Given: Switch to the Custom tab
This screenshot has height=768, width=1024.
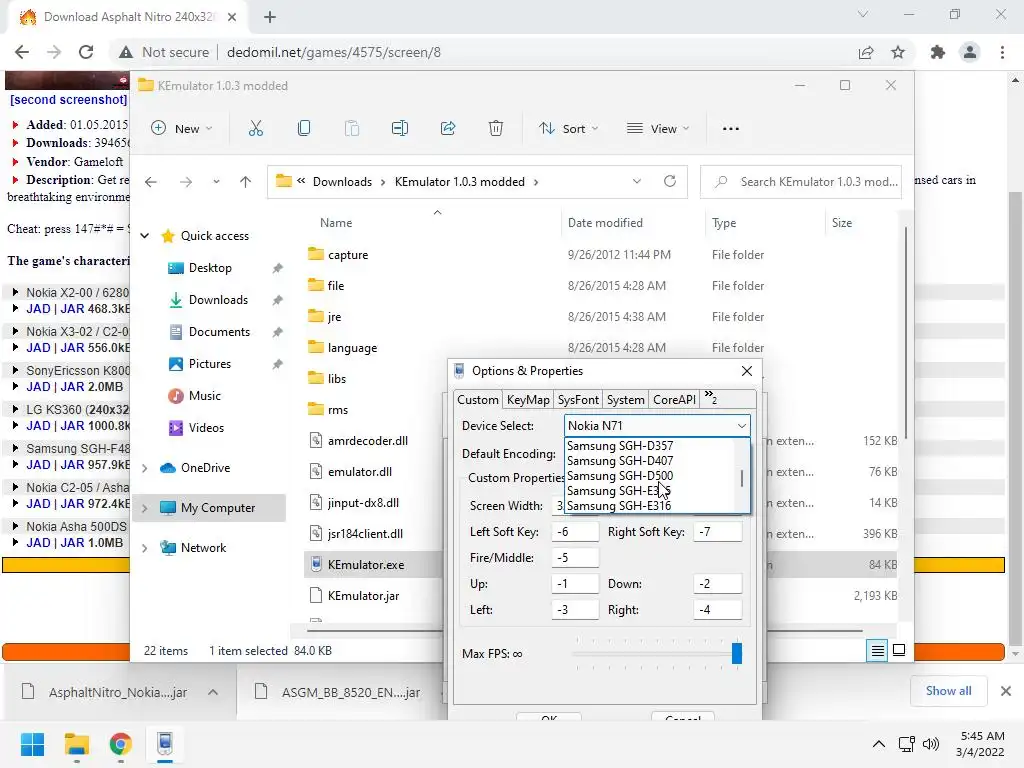Looking at the screenshot, I should point(477,400).
